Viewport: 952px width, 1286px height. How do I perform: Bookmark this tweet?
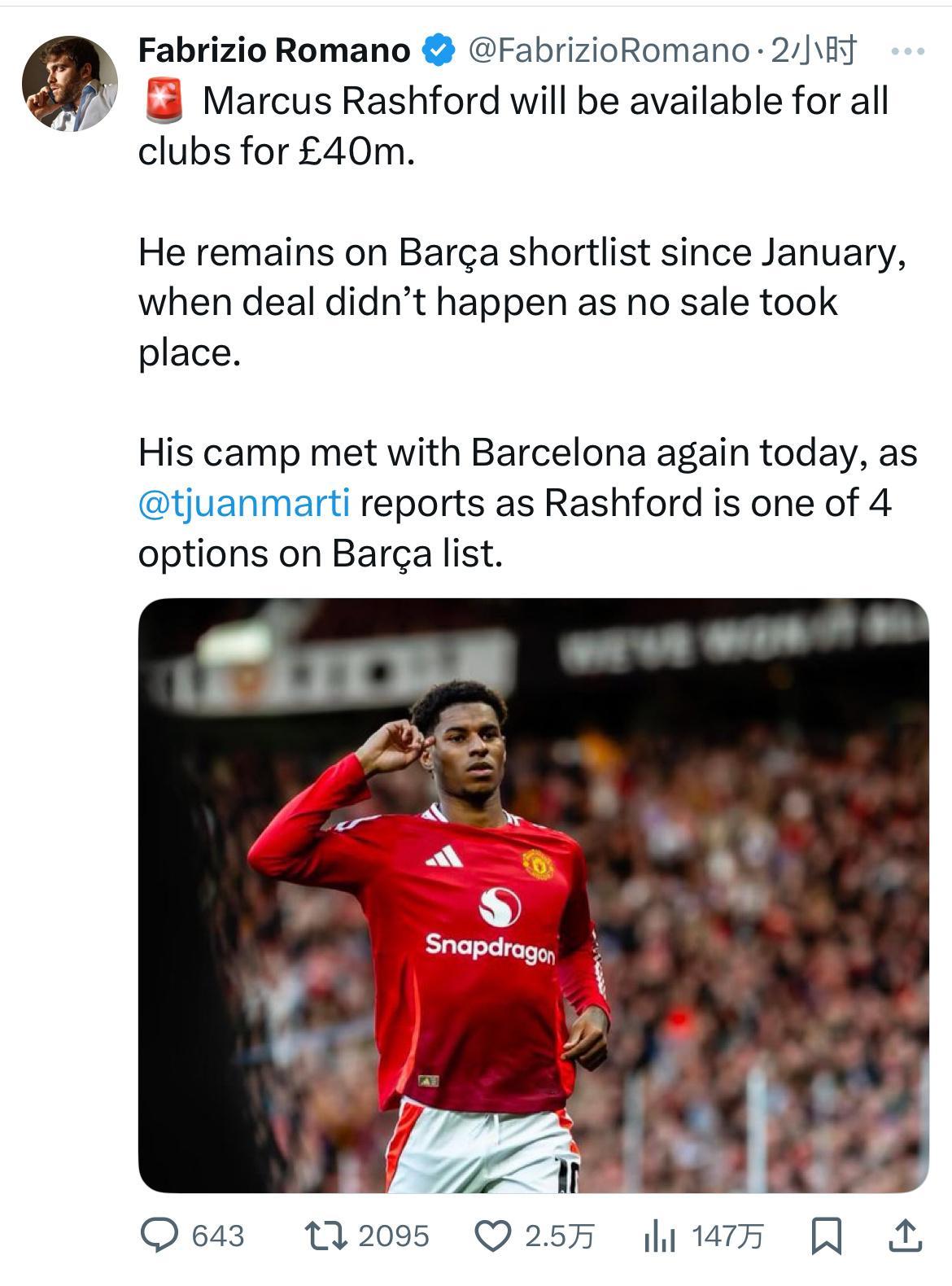coord(826,1236)
